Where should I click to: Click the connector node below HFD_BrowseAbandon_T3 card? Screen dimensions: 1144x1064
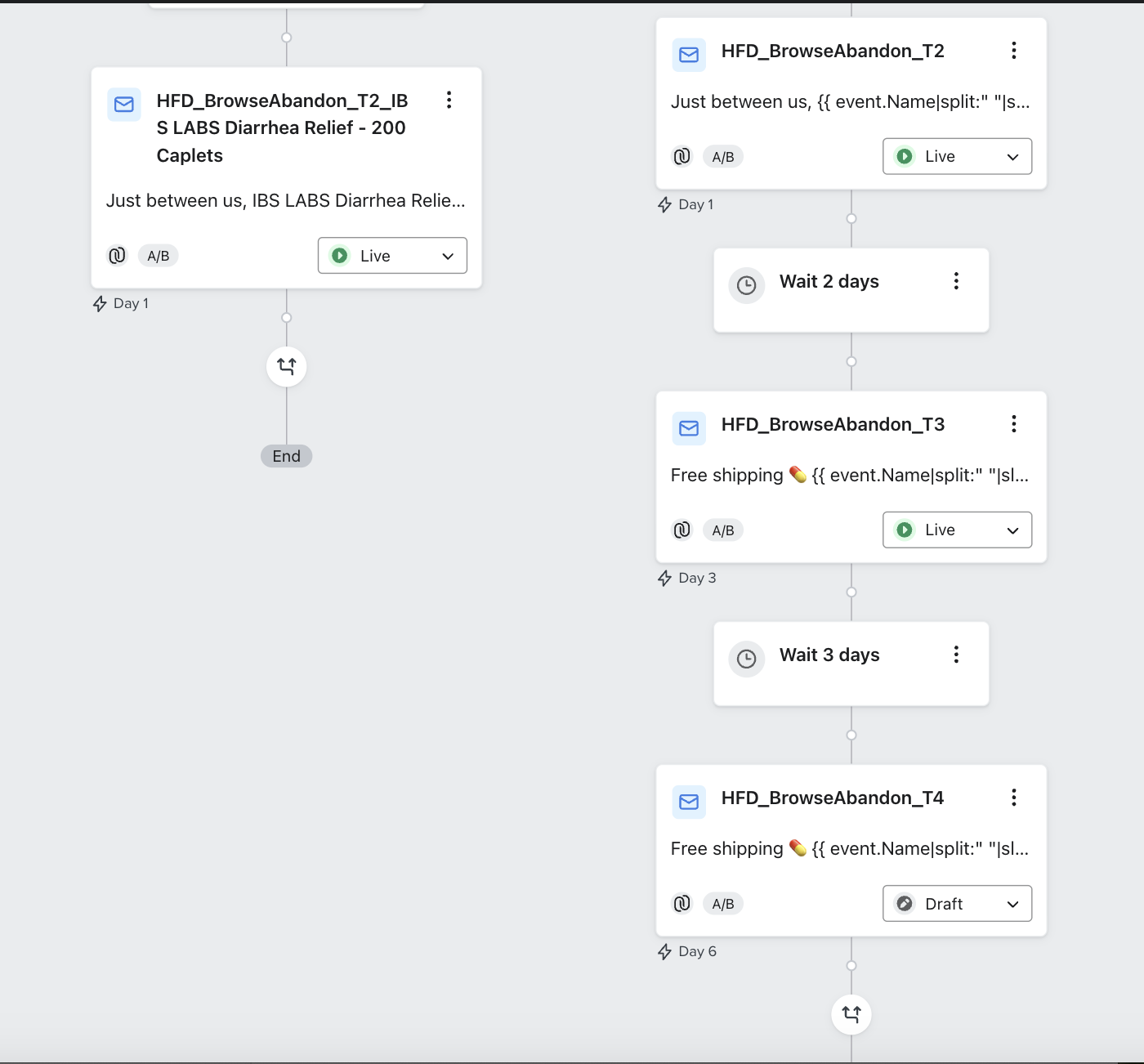pos(851,592)
